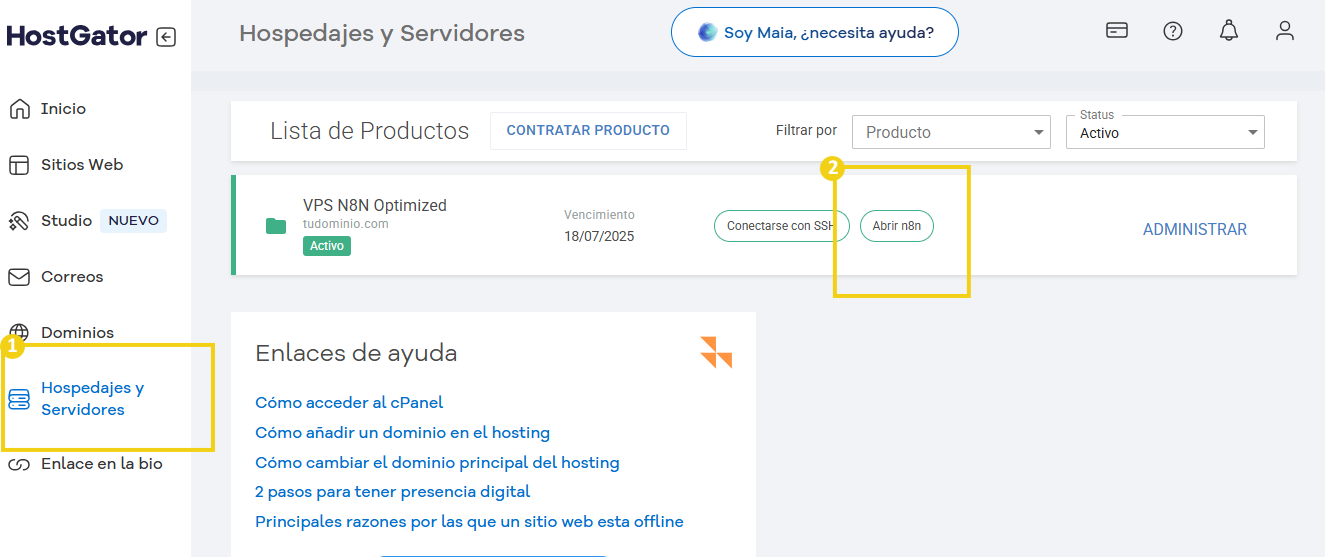
Task: Click the Filtrar por label
Action: pos(806,131)
